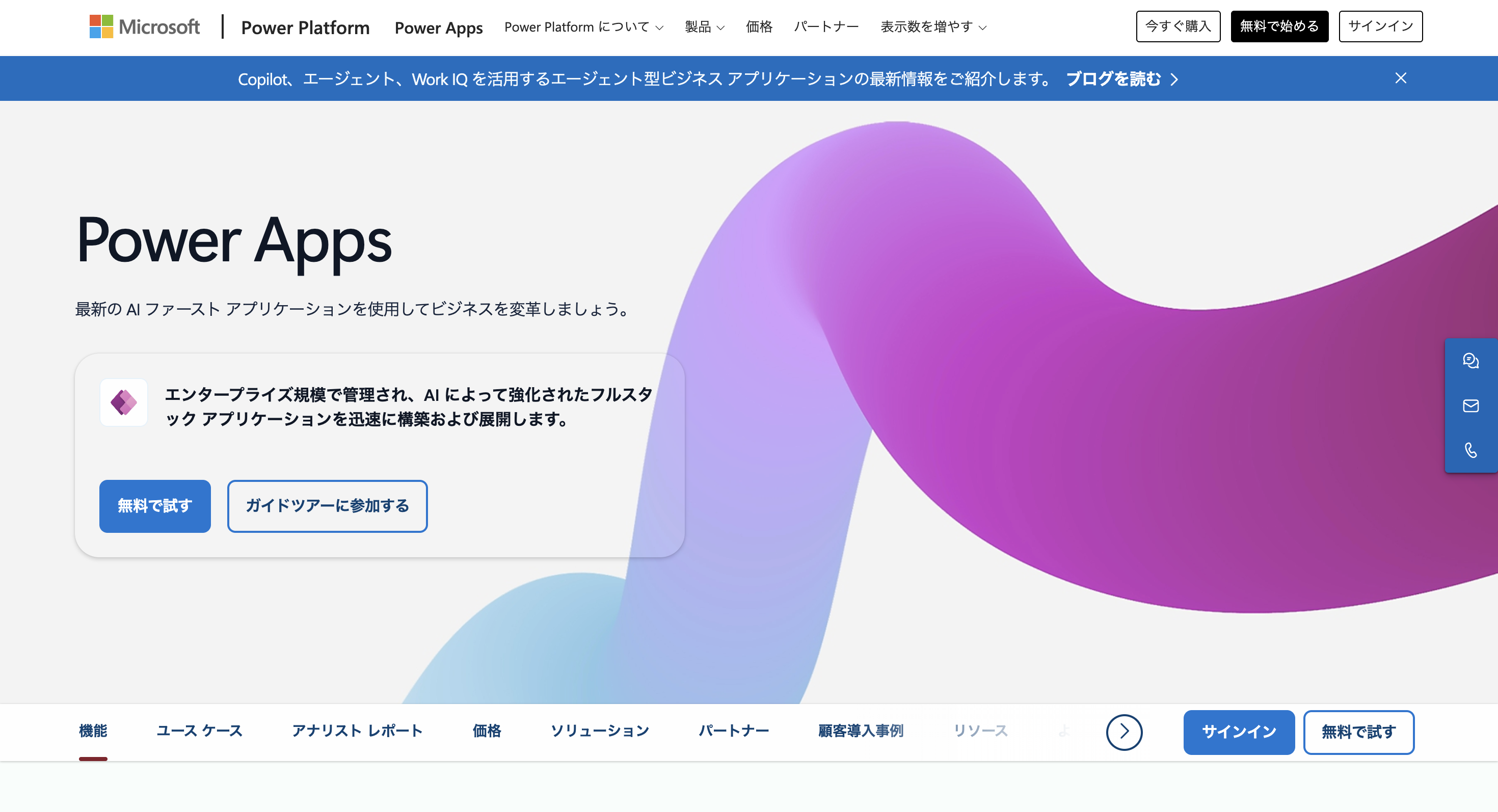Click the Copilot、エージェント banner announcement text

646,78
